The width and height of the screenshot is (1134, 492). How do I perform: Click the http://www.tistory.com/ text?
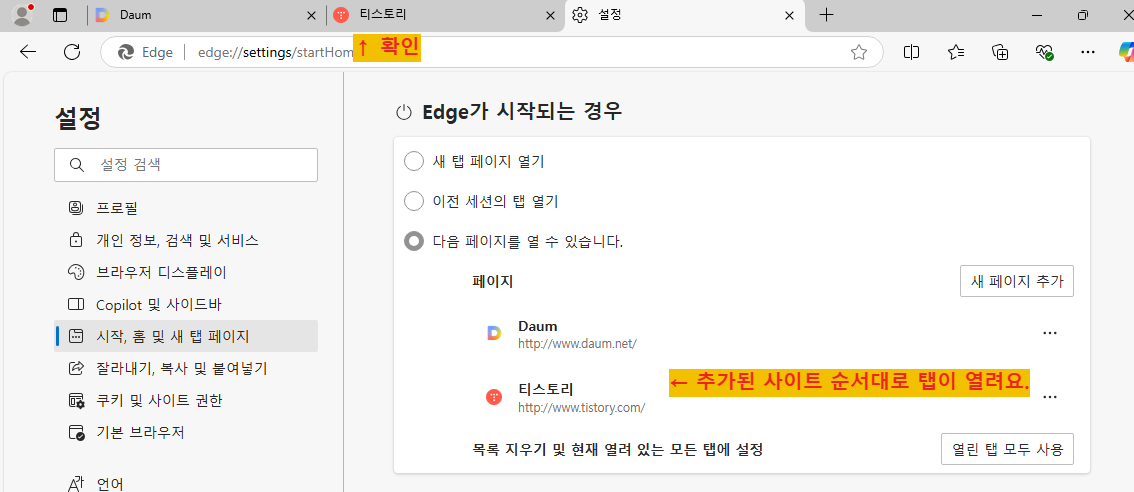pyautogui.click(x=581, y=408)
